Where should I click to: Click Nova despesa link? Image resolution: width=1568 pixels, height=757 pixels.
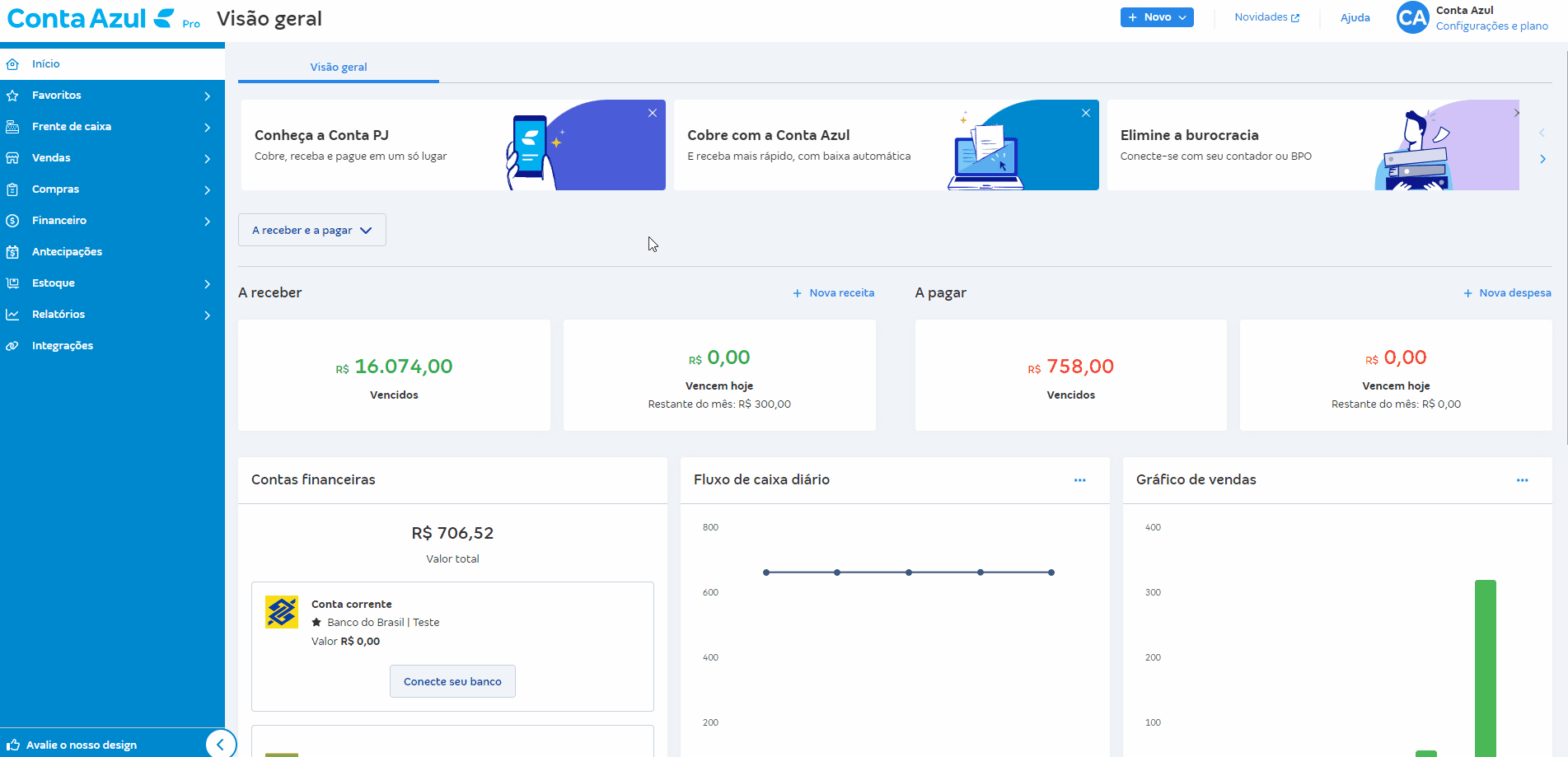click(x=1514, y=293)
